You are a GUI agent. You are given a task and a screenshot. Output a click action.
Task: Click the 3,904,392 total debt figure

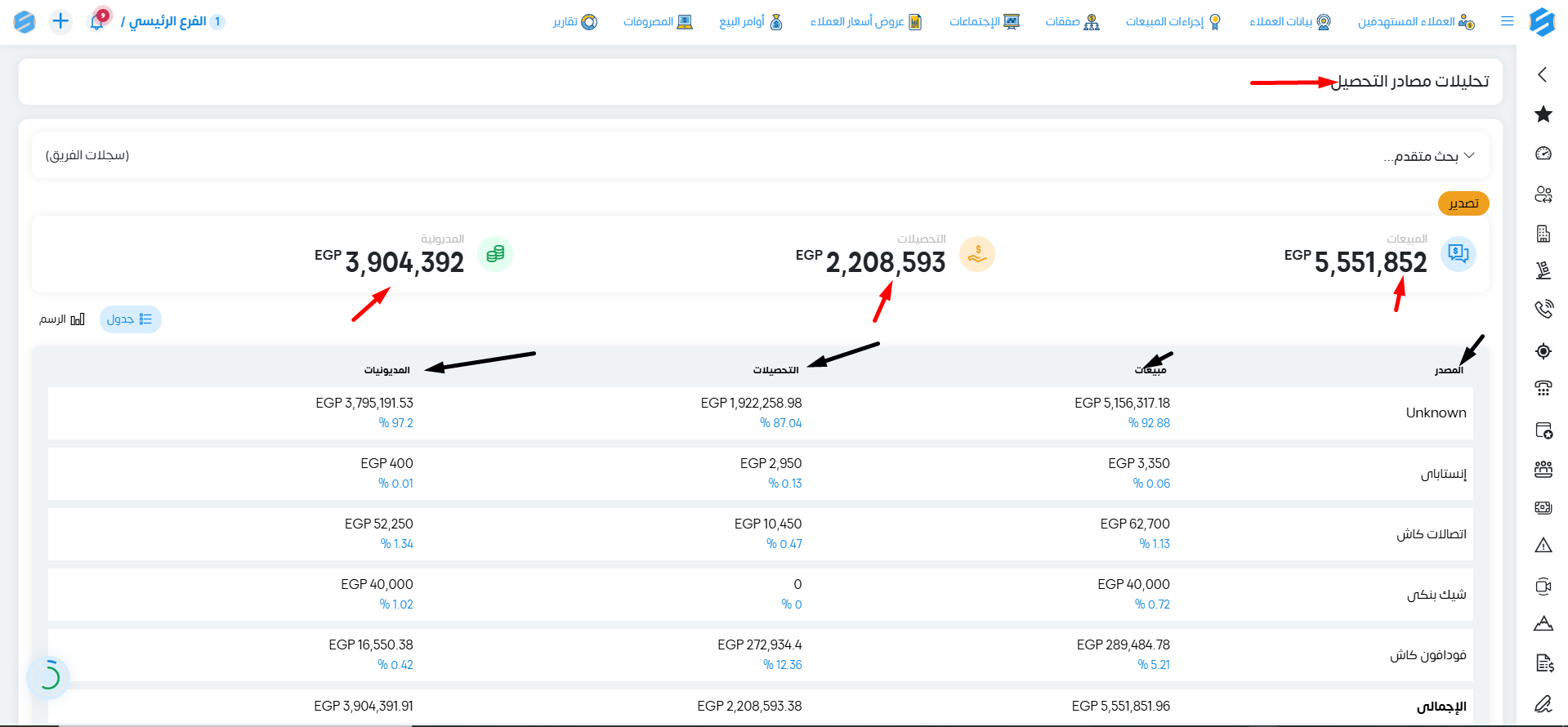pos(404,263)
